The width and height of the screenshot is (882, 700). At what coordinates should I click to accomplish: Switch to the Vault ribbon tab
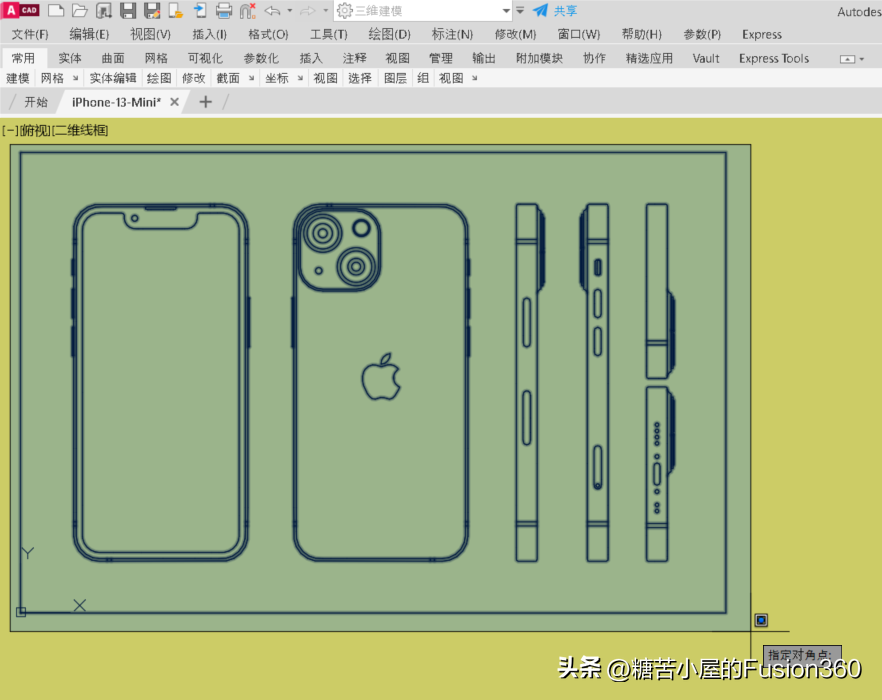pos(706,58)
